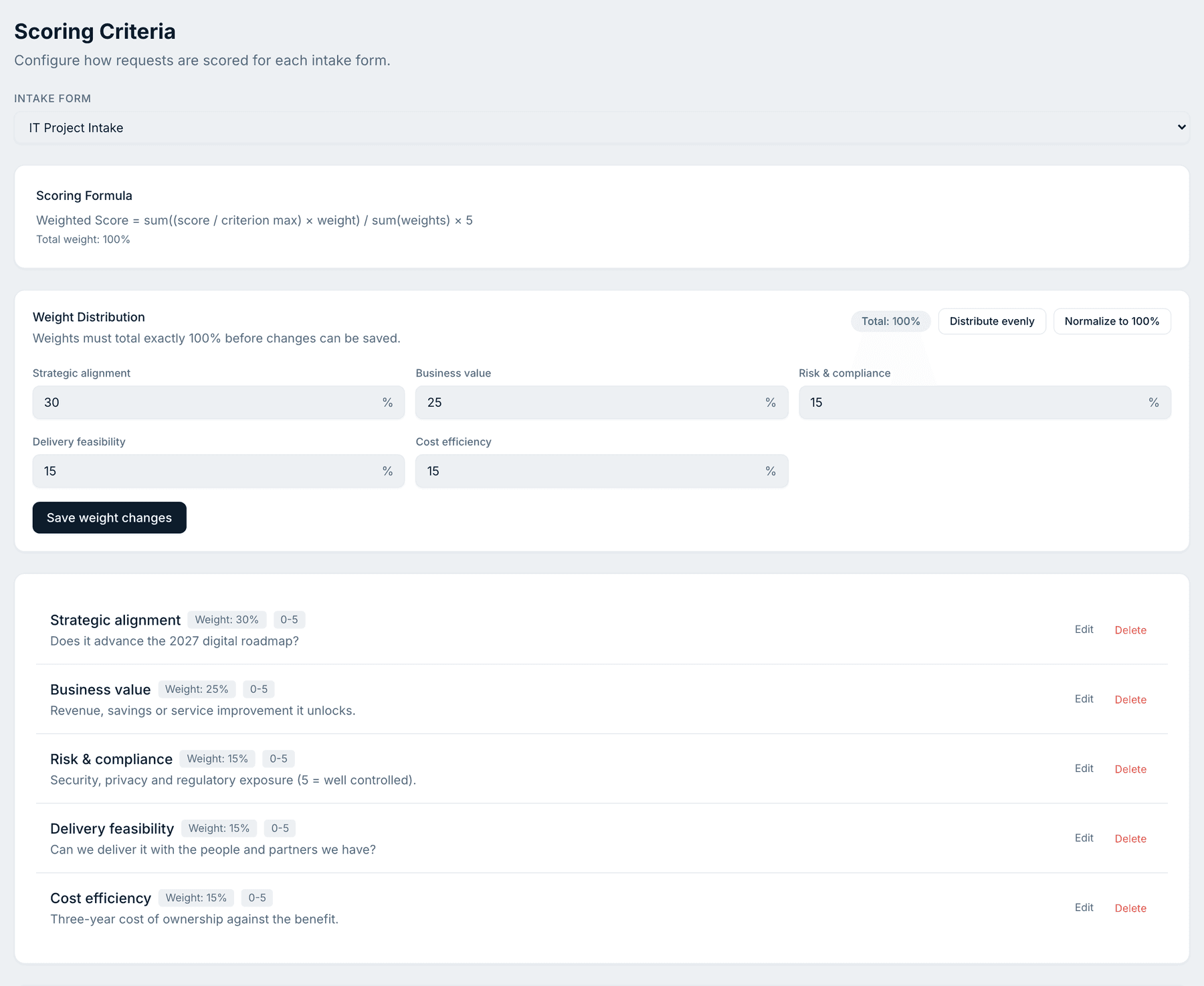Click Save weight changes button
Image resolution: width=1204 pixels, height=986 pixels.
[109, 518]
